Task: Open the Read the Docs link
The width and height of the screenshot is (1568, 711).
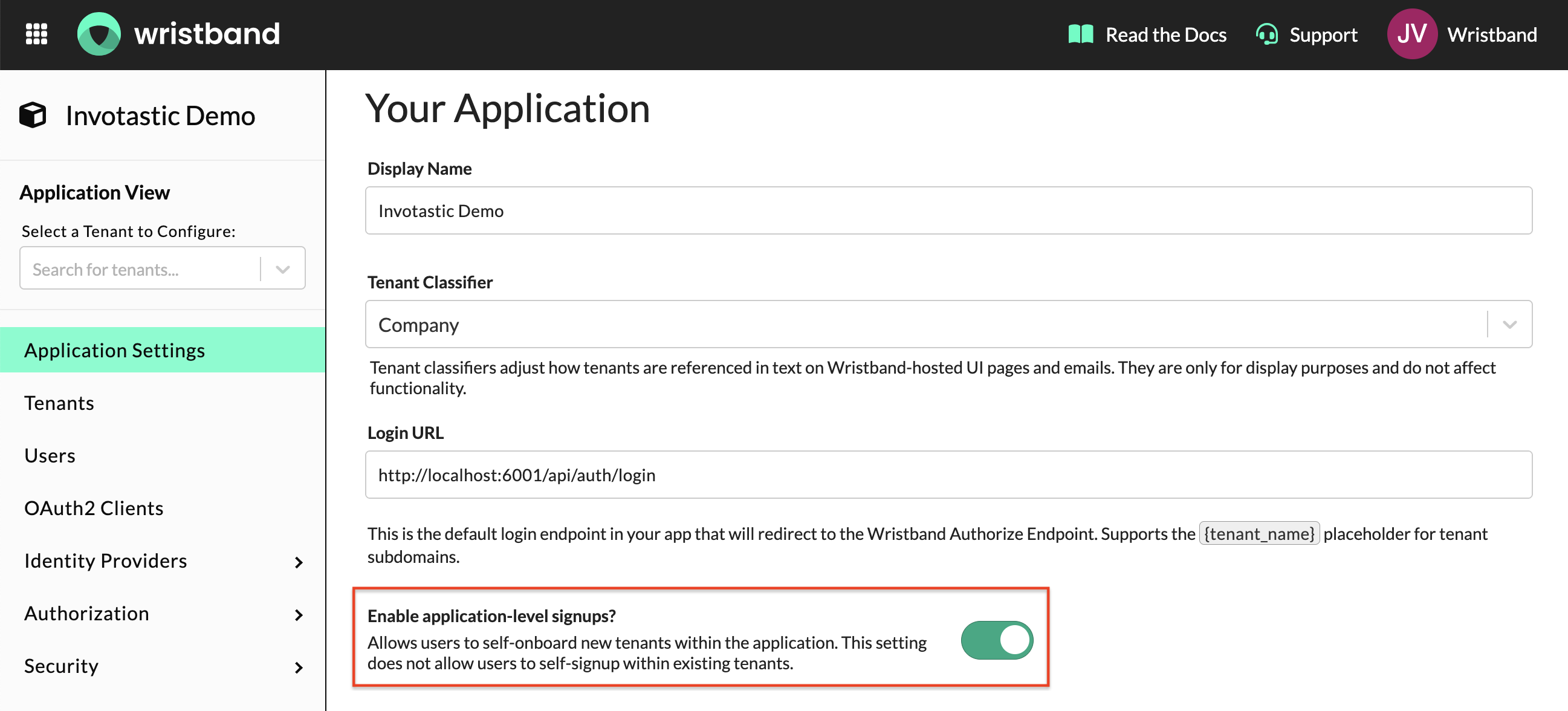Action: 1165,34
